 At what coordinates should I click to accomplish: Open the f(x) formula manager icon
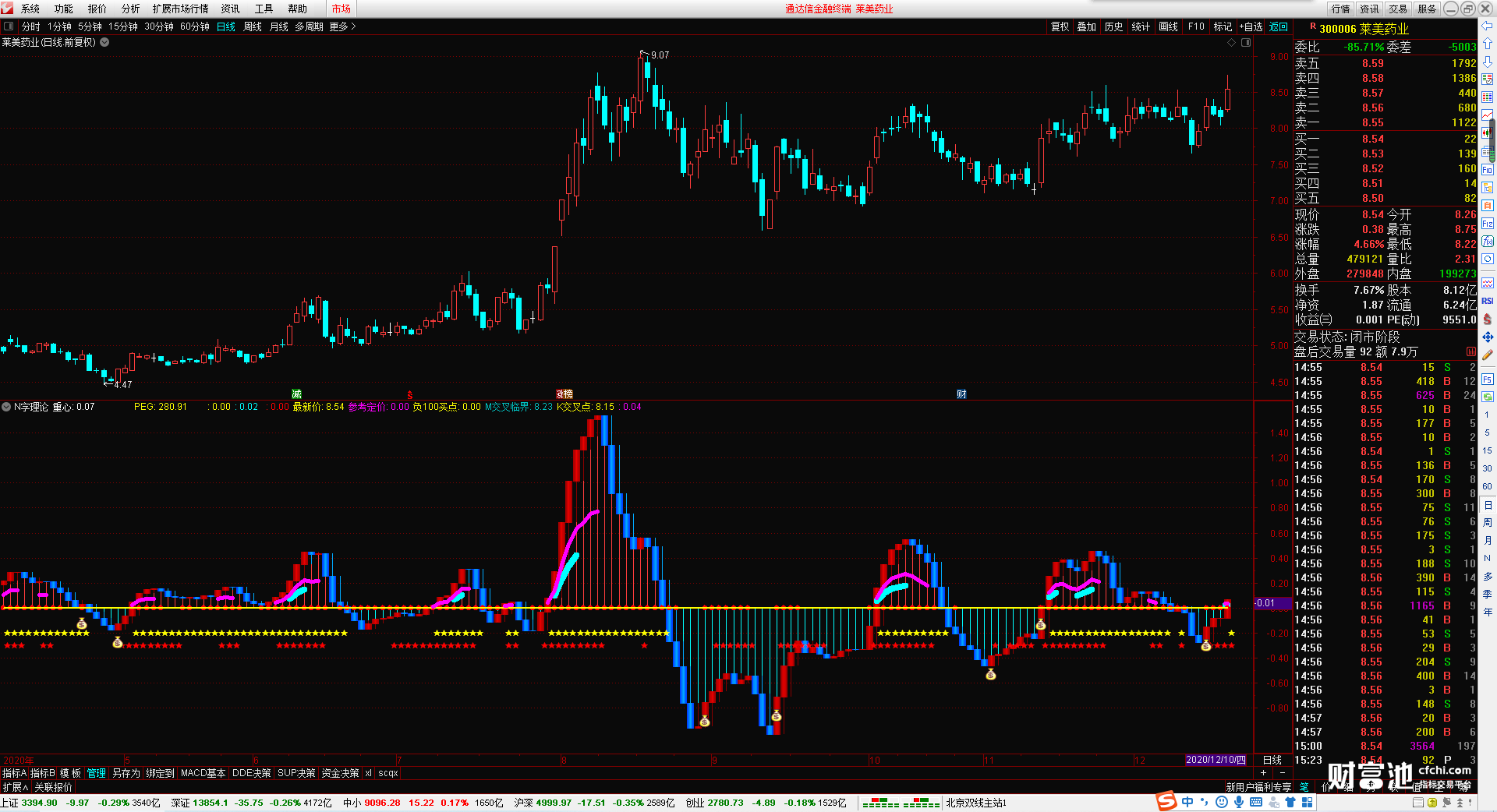click(1488, 242)
